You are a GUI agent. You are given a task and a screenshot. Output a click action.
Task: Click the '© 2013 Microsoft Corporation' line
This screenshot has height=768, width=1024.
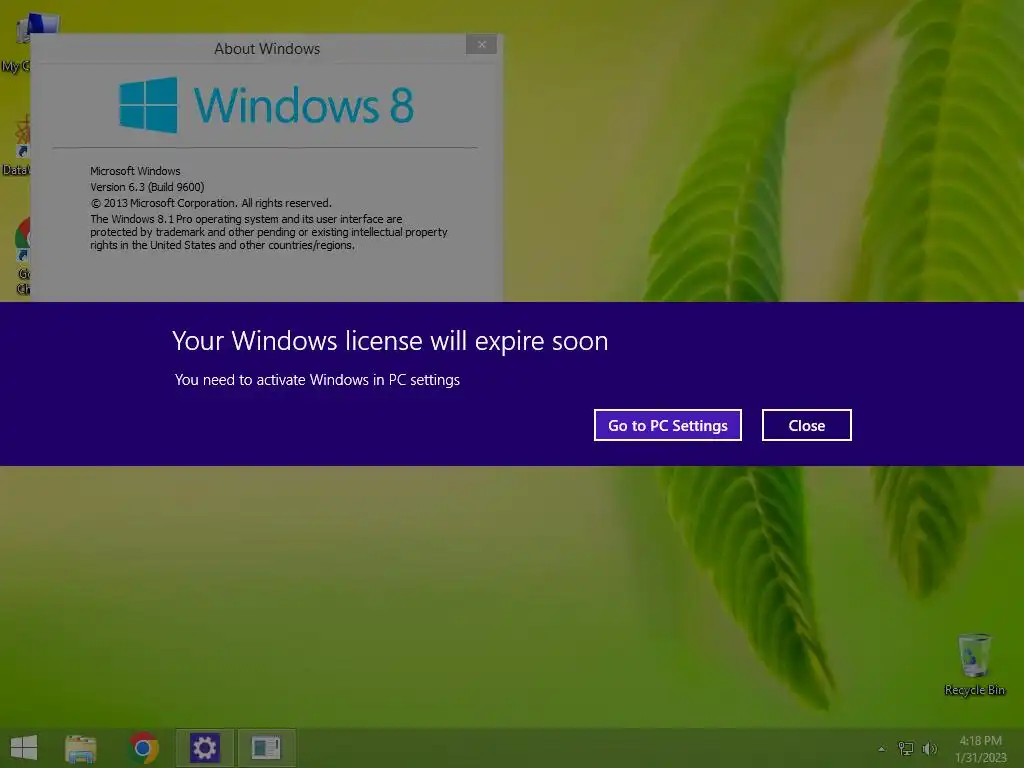point(210,203)
